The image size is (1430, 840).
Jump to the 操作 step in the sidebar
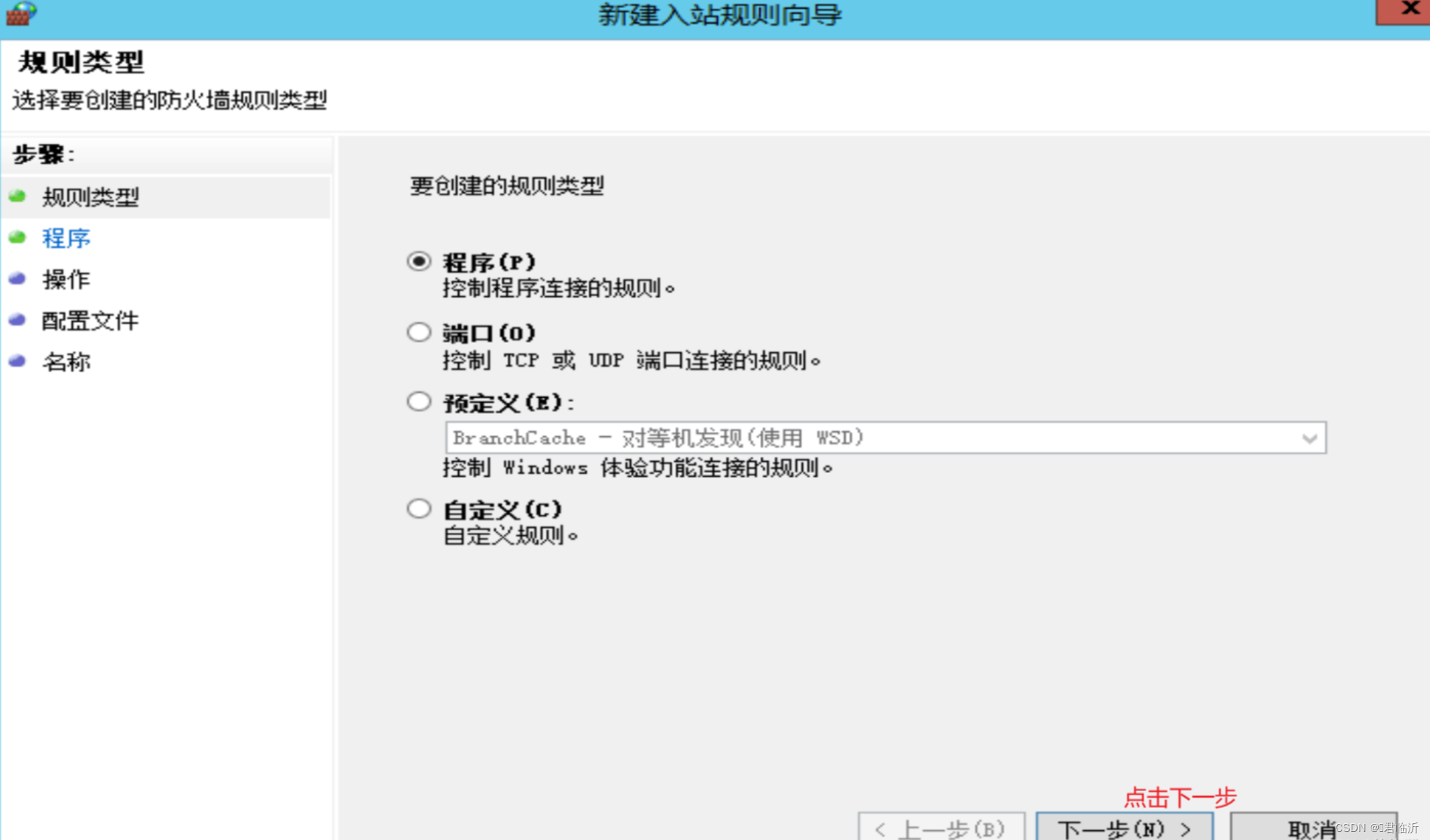[67, 279]
